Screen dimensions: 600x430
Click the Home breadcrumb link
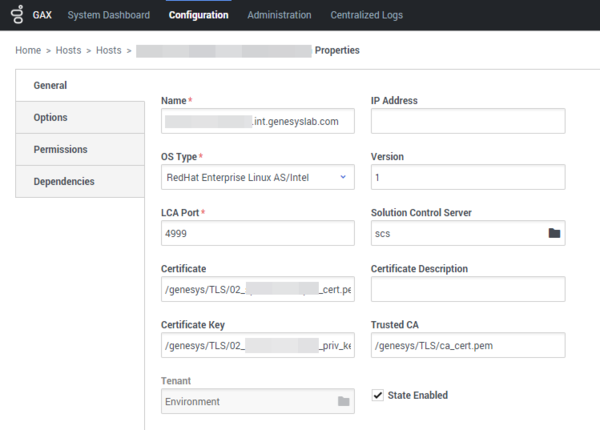[x=28, y=50]
